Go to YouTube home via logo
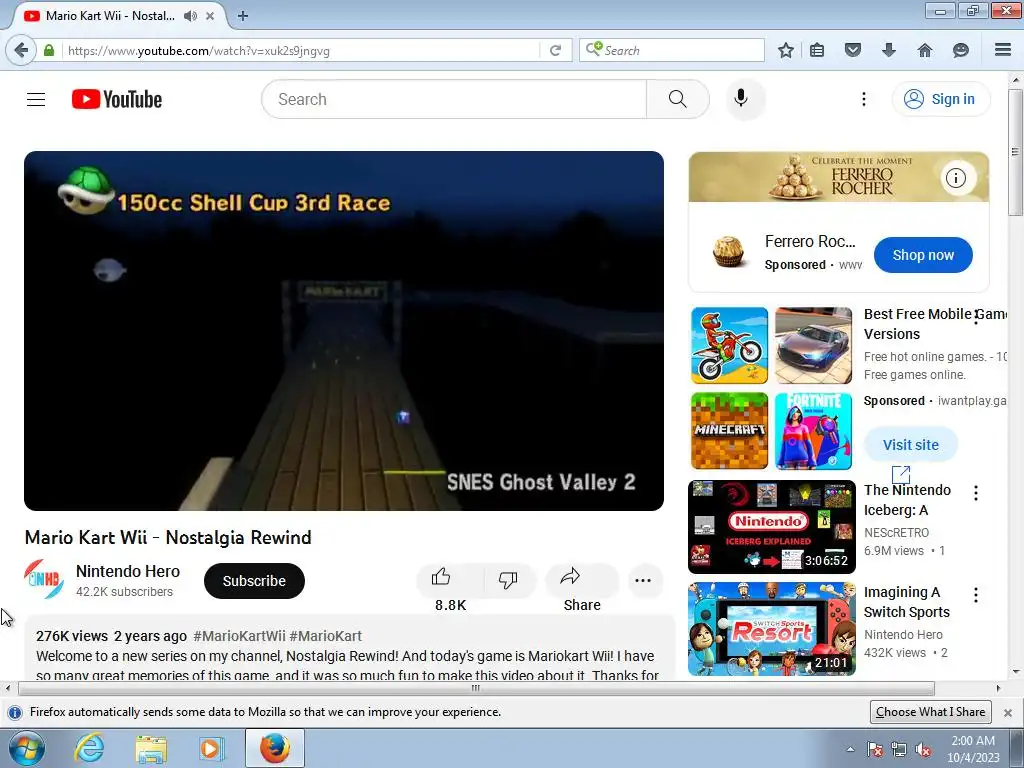 click(117, 99)
